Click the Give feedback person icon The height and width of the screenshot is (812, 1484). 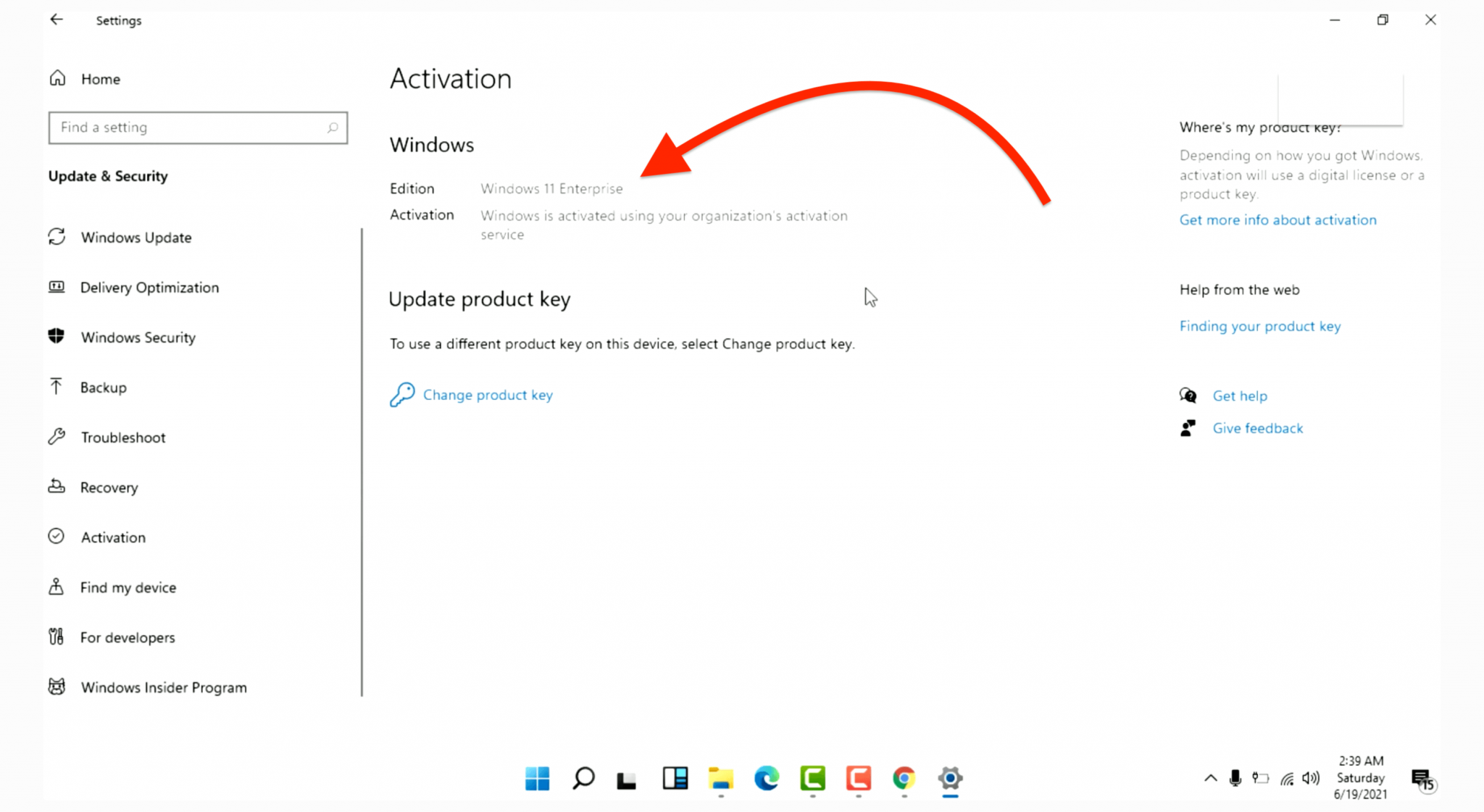[1188, 428]
